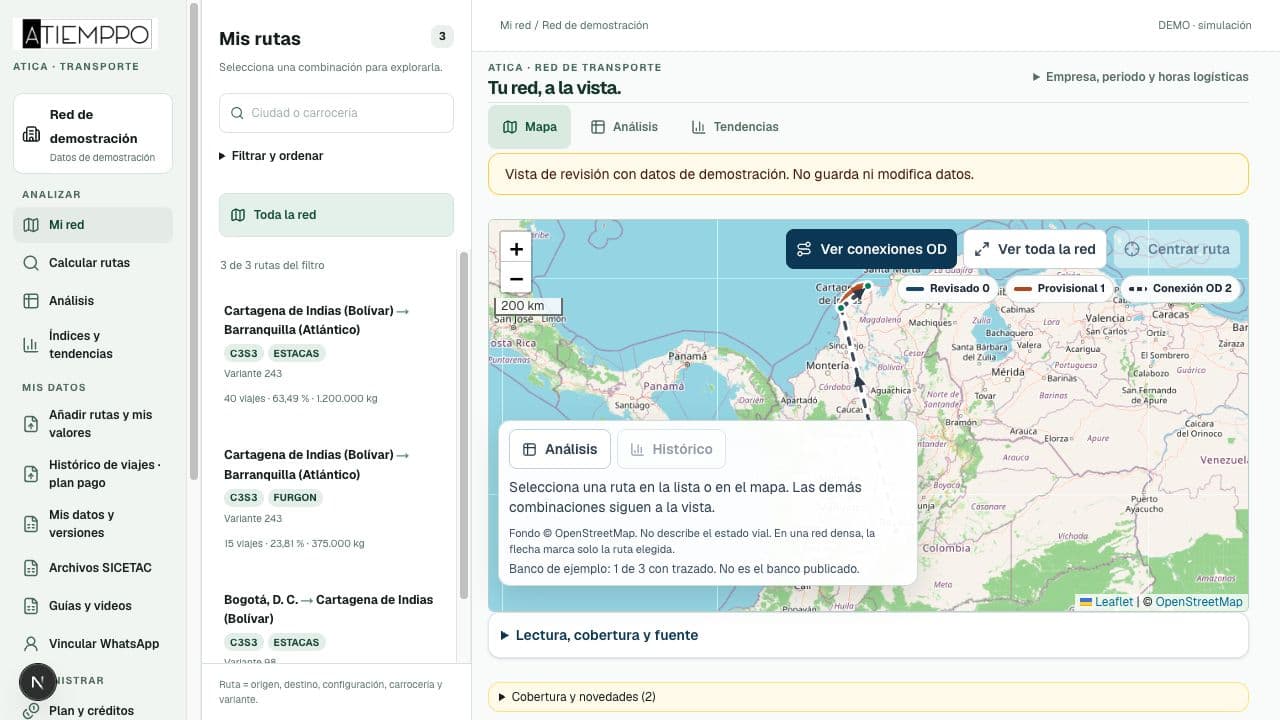Open the Tendencias tab
This screenshot has height=720, width=1280.
coord(734,127)
